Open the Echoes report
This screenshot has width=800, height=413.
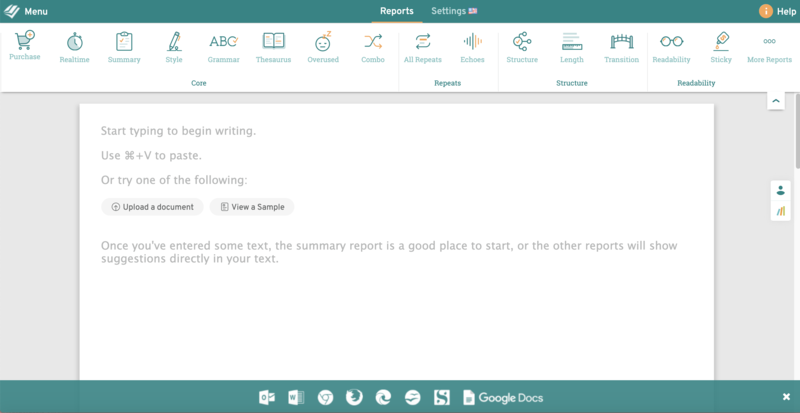point(472,46)
